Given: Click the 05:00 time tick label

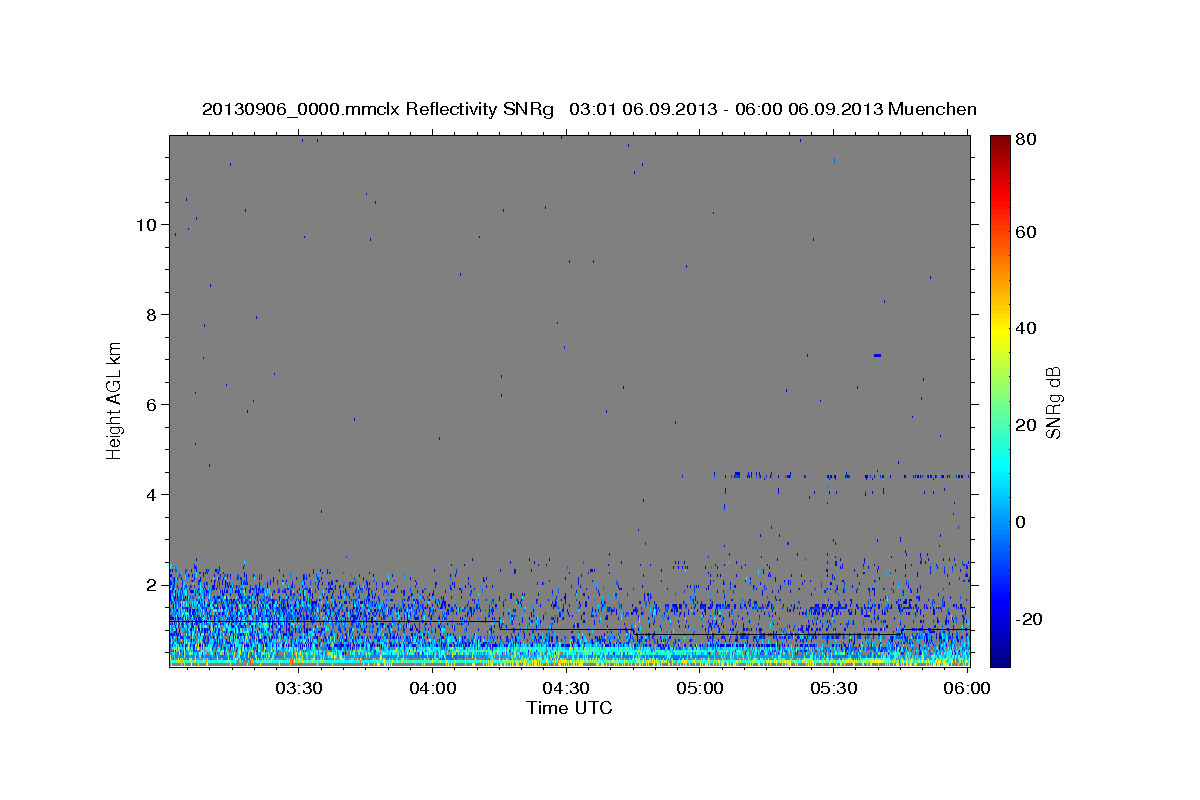Looking at the screenshot, I should [700, 688].
